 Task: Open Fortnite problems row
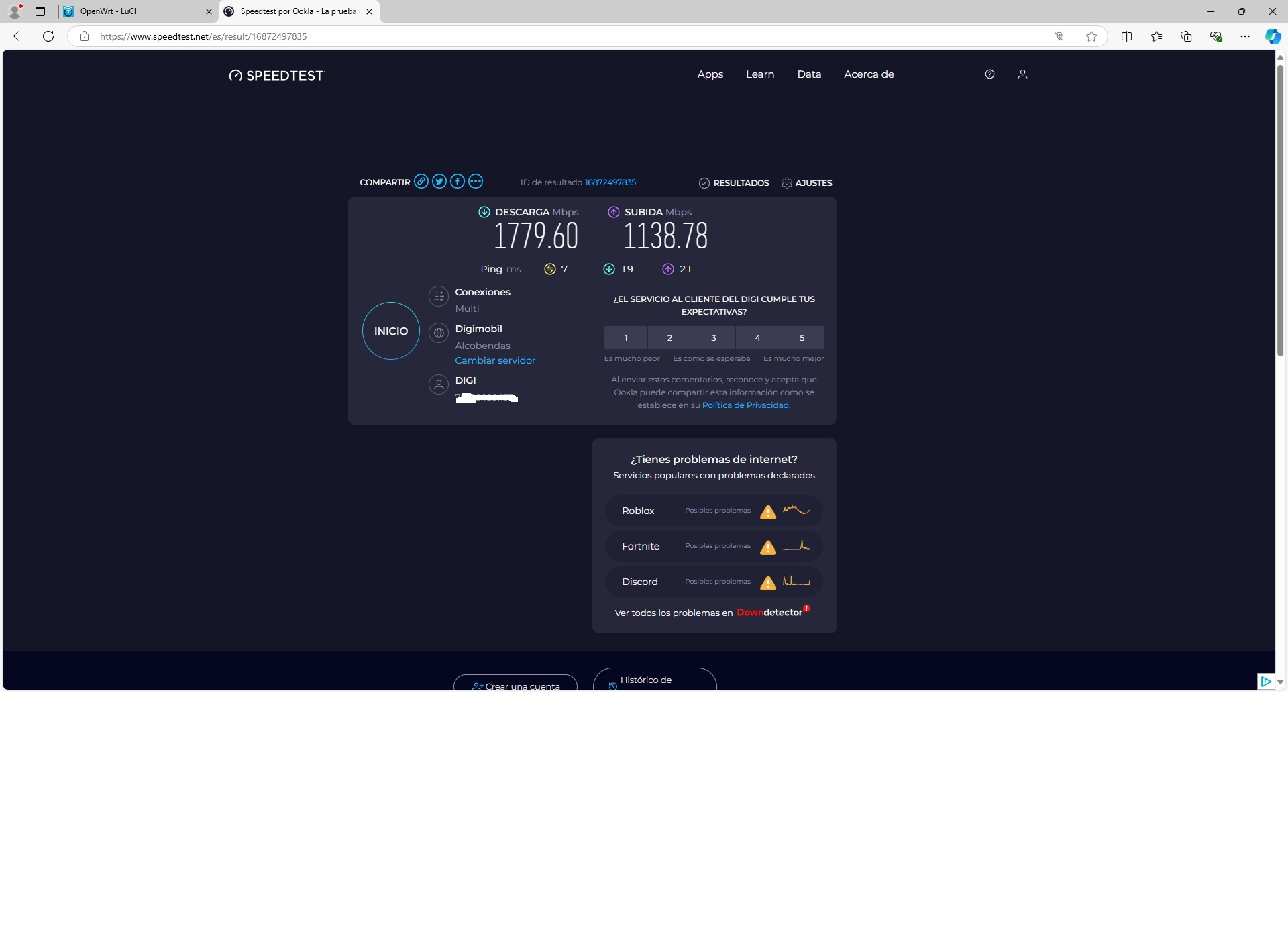pyautogui.click(x=714, y=546)
